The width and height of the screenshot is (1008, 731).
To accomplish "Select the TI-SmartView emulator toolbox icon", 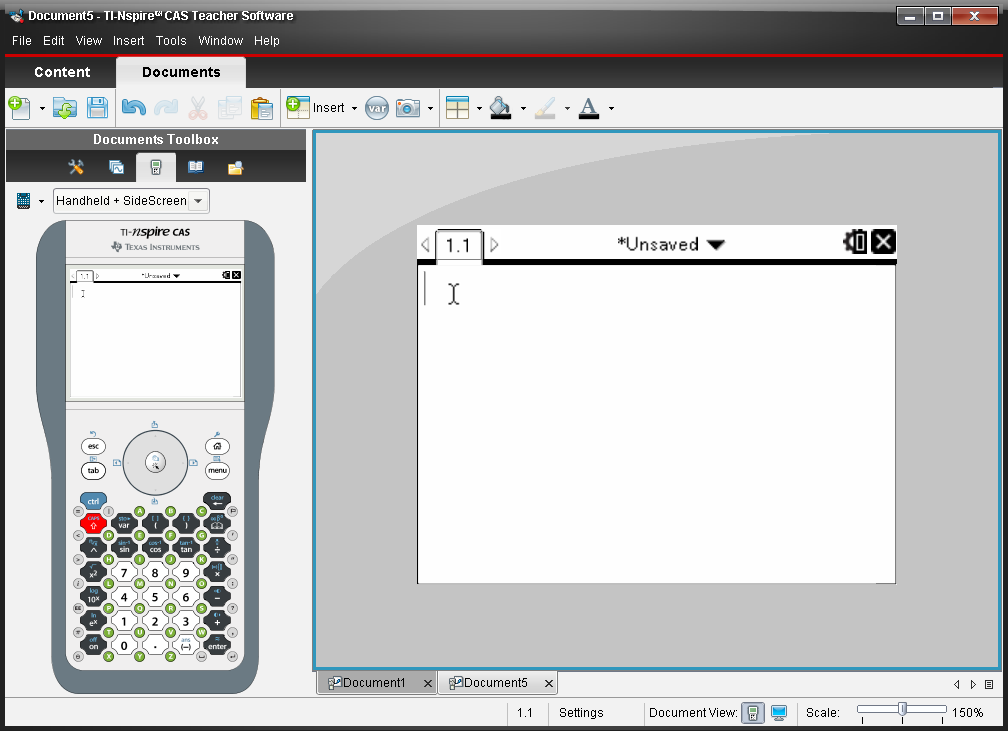I will tap(156, 168).
